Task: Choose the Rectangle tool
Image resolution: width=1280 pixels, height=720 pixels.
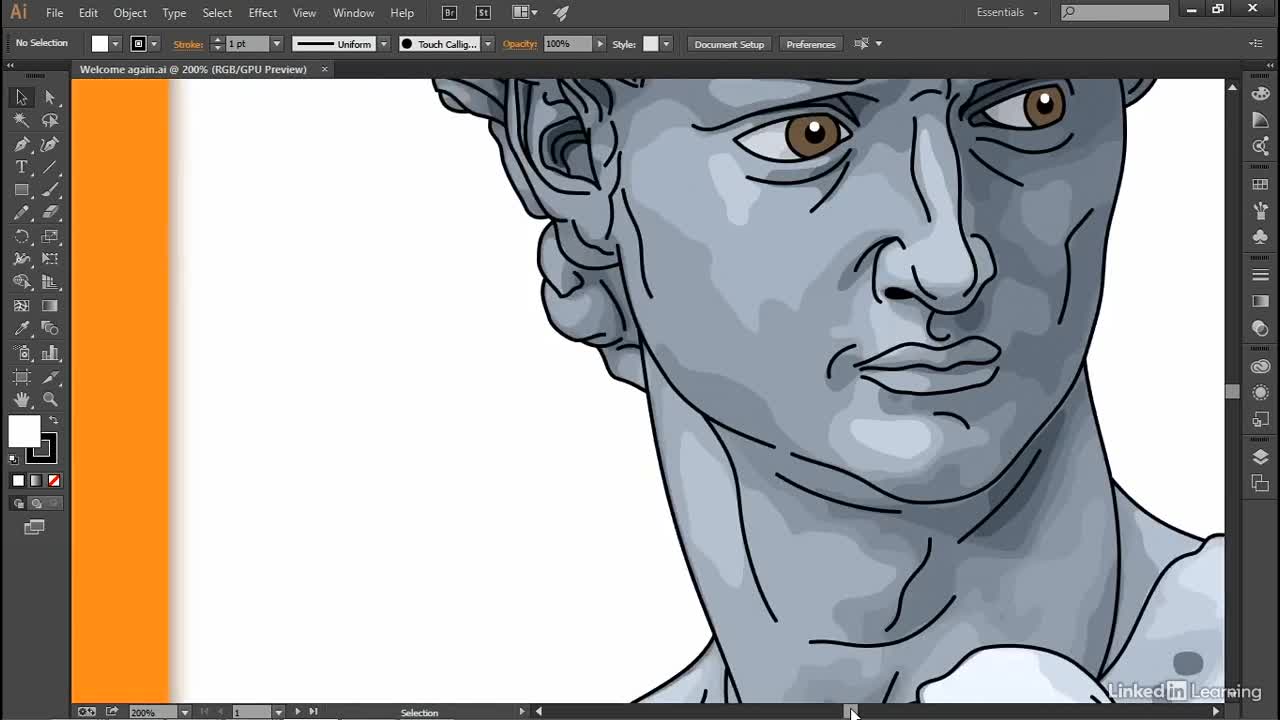Action: (x=21, y=190)
